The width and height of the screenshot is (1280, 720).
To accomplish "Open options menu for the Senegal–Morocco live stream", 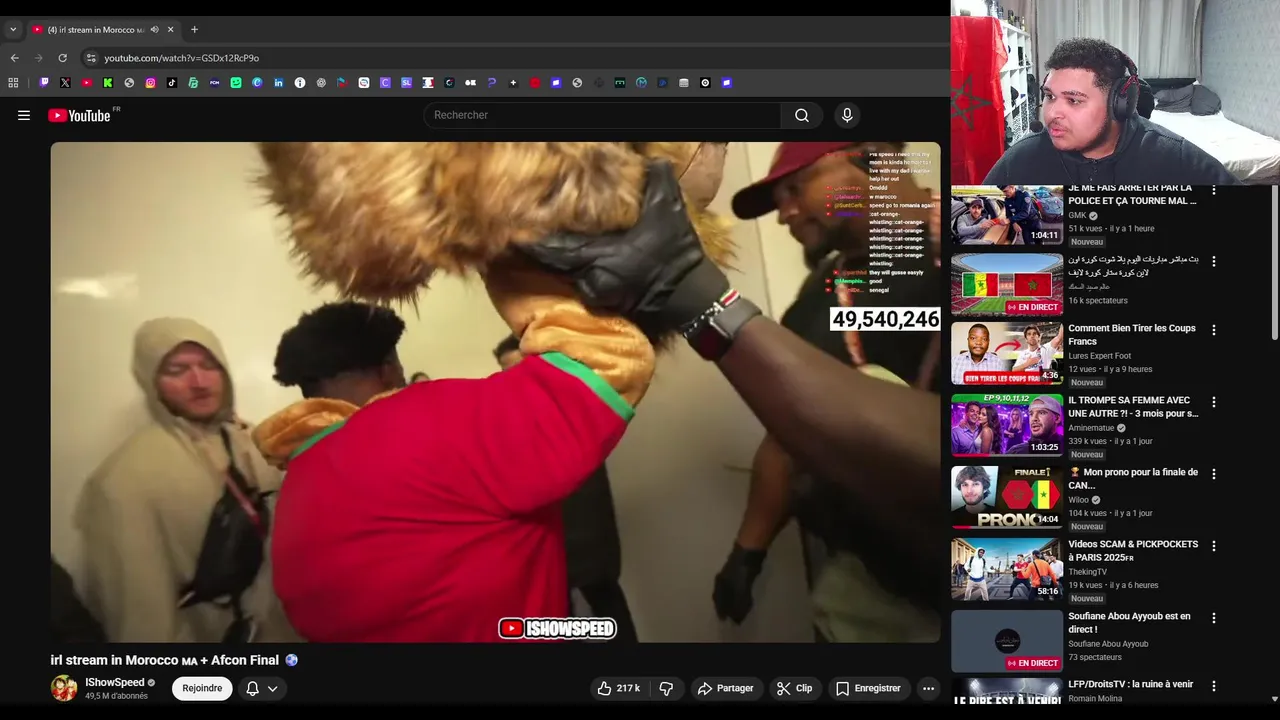I will (x=1214, y=261).
